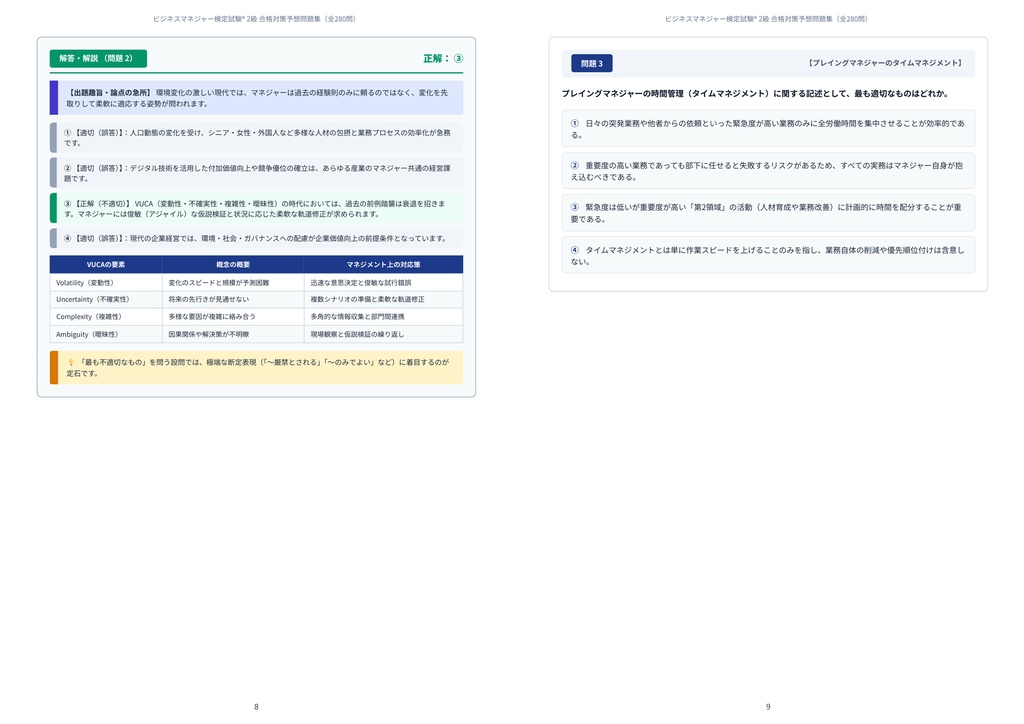Image resolution: width=1024 pixels, height=724 pixels.
Task: Click the '【出題趣旨・論点の急所】' heading
Action: click(x=110, y=93)
